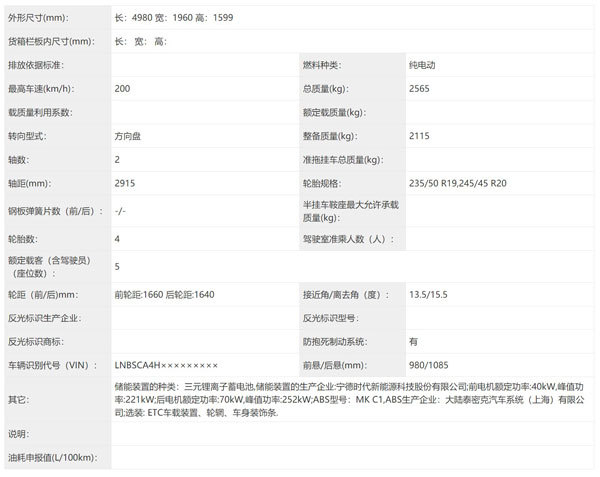
Task: Click the leaf spring value -/-
Action: [120, 211]
